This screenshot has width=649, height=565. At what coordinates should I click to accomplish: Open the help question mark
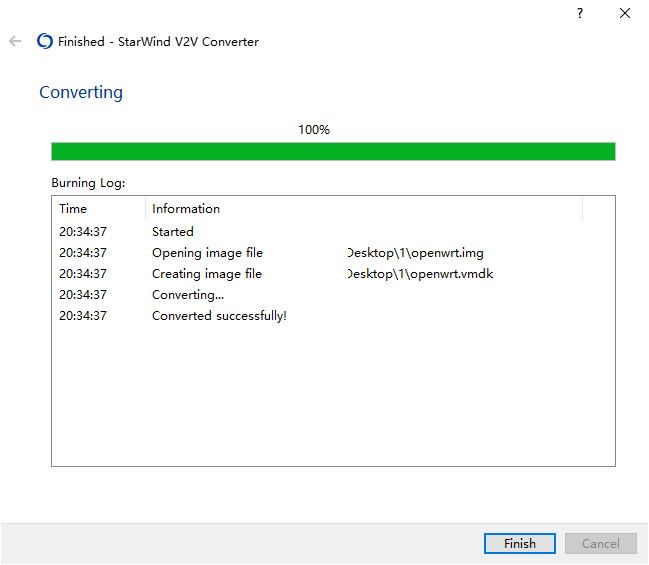click(580, 13)
